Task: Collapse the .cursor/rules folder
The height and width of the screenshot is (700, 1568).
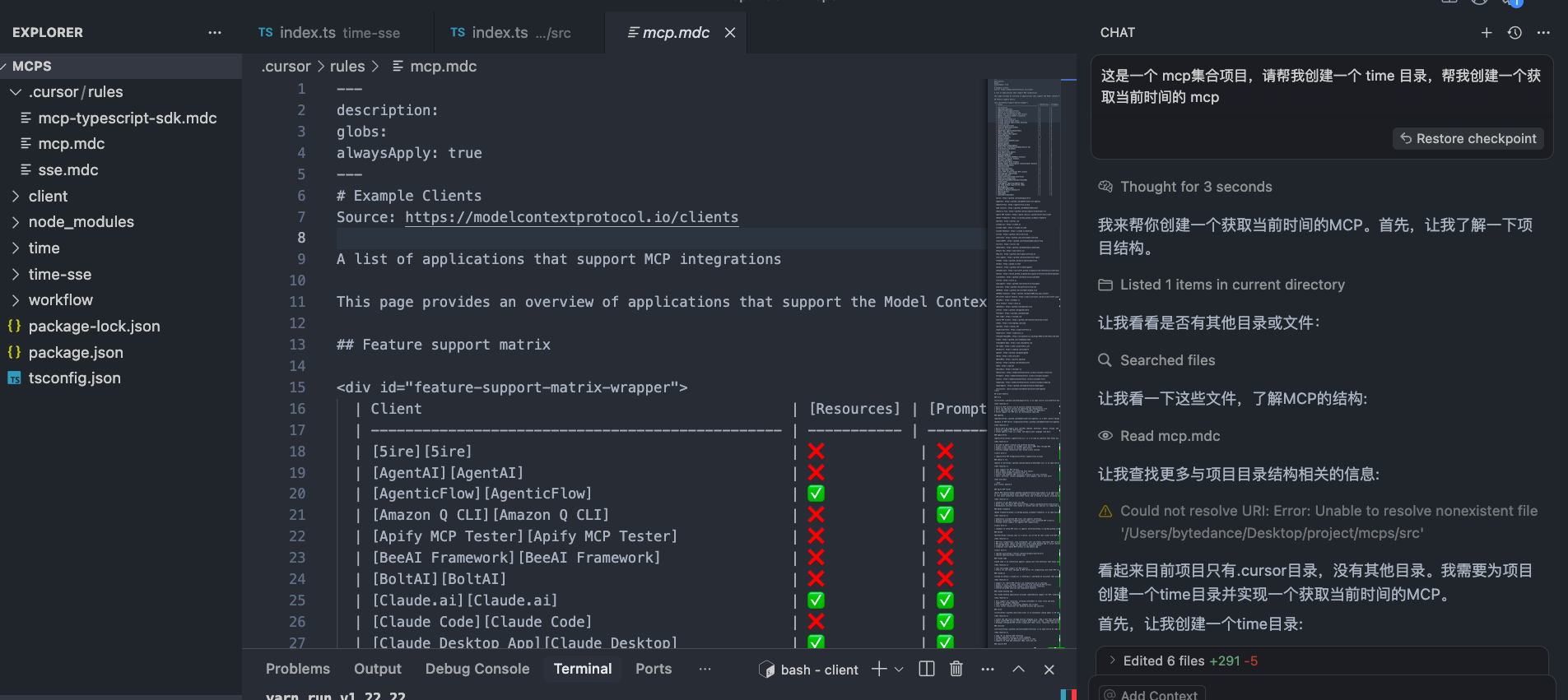Action: click(x=16, y=92)
